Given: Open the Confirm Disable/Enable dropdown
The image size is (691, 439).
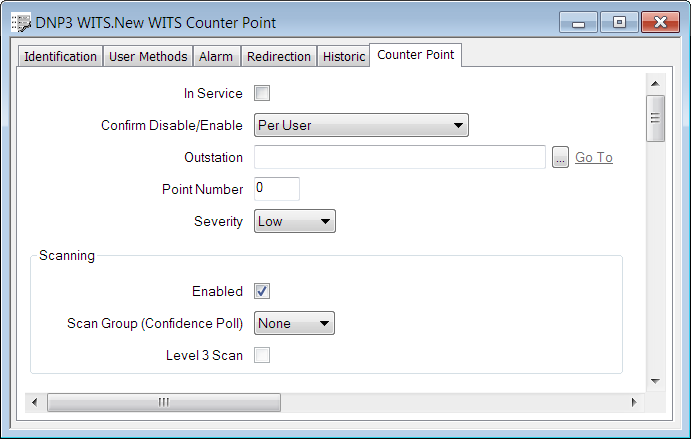Looking at the screenshot, I should (362, 125).
